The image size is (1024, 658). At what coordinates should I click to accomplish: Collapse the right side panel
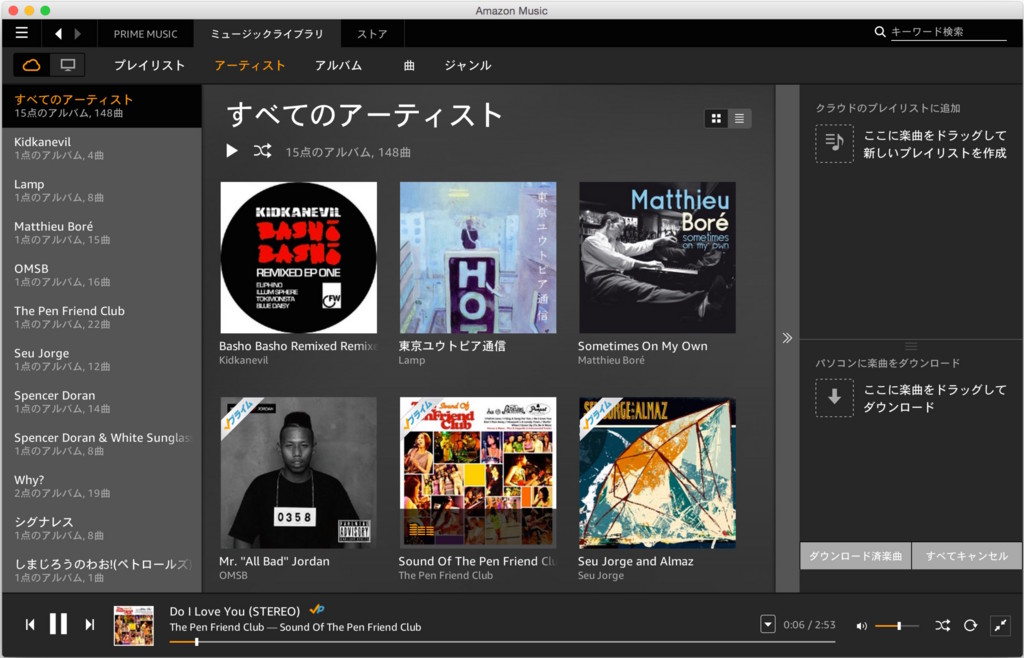[x=787, y=337]
